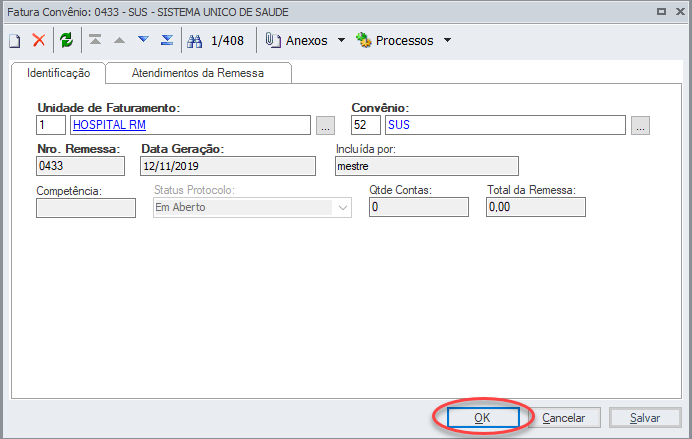692x439 pixels.
Task: Click the lookup button beside HOSPITAL RM
Action: [x=326, y=126]
